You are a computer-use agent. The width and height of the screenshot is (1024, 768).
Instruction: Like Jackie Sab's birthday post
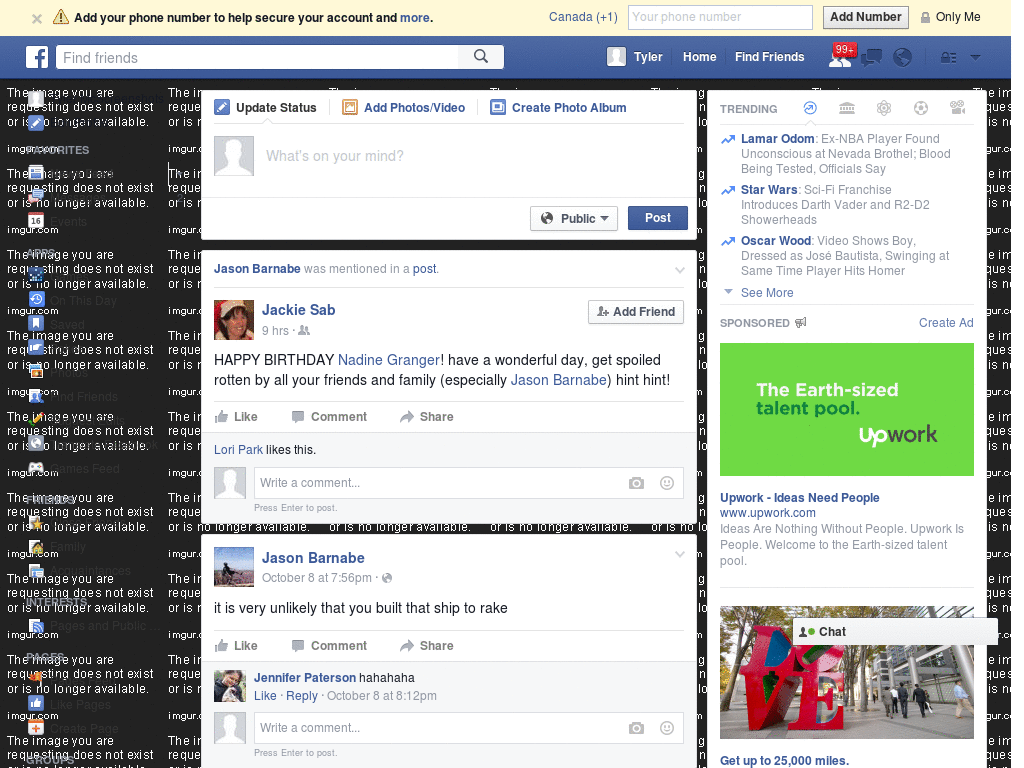coord(236,417)
